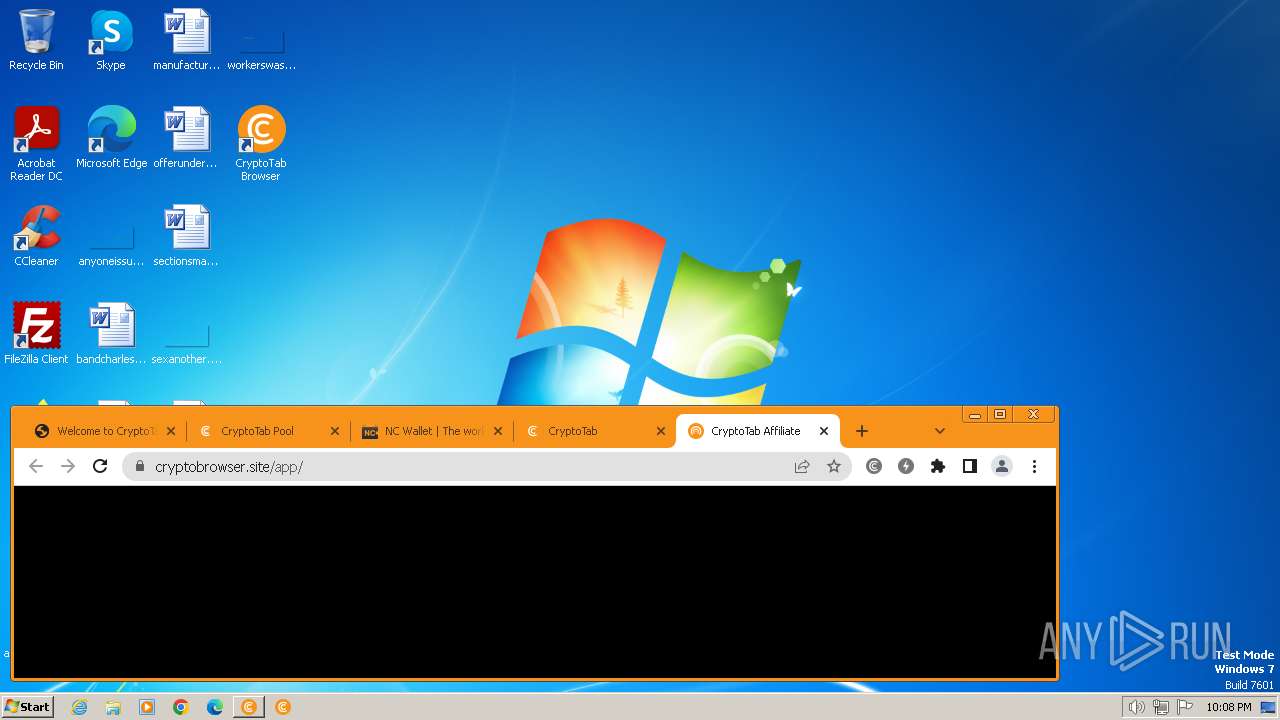Close the CryptoTab Pool tab
Screen dimensions: 1280x720
click(334, 431)
